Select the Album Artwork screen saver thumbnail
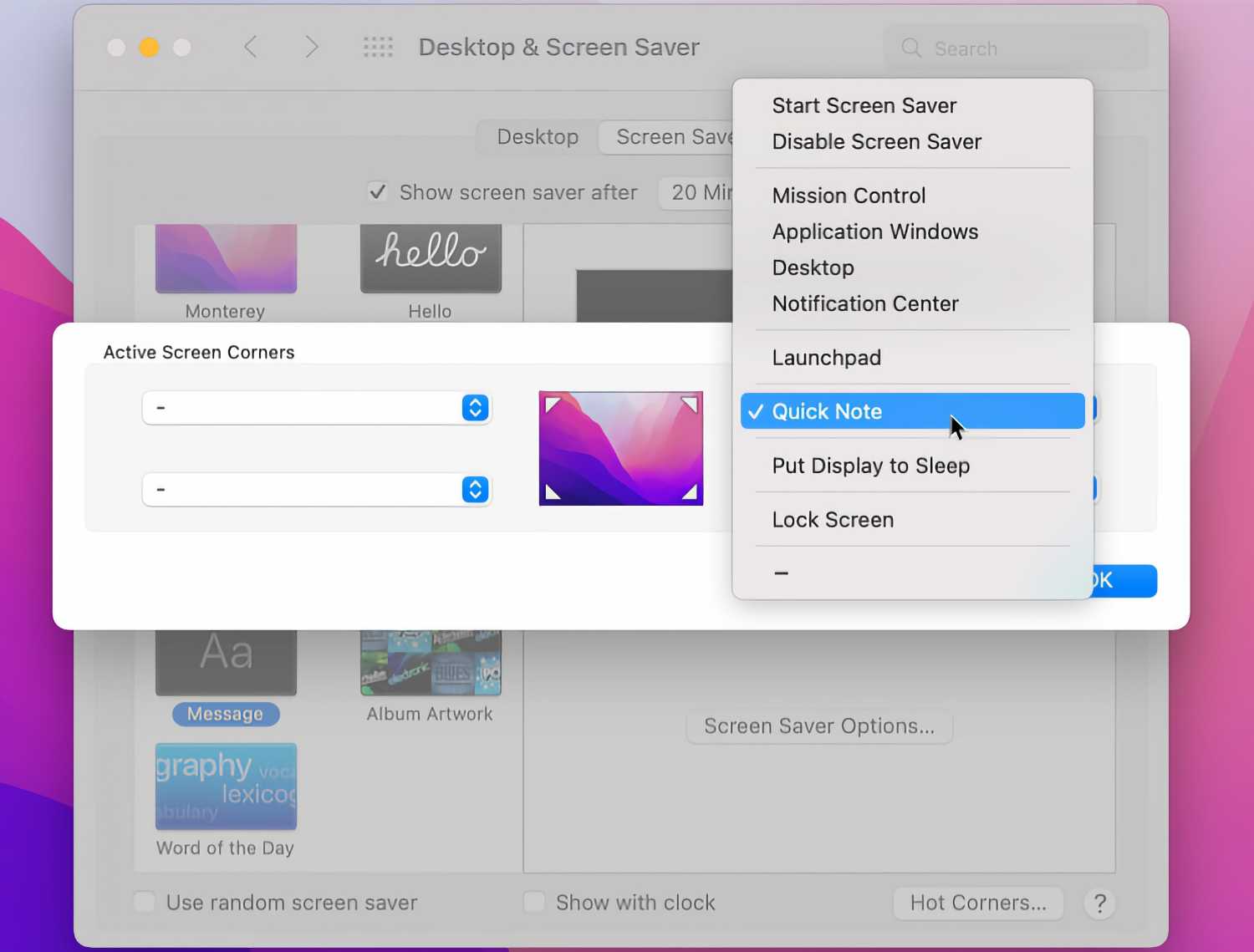The image size is (1254, 952). point(431,662)
